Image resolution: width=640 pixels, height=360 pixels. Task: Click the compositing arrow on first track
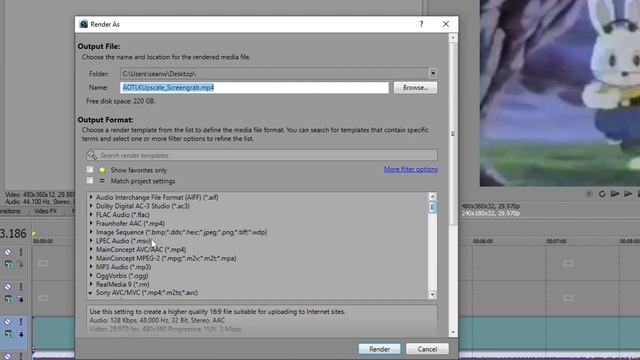(x=21, y=264)
